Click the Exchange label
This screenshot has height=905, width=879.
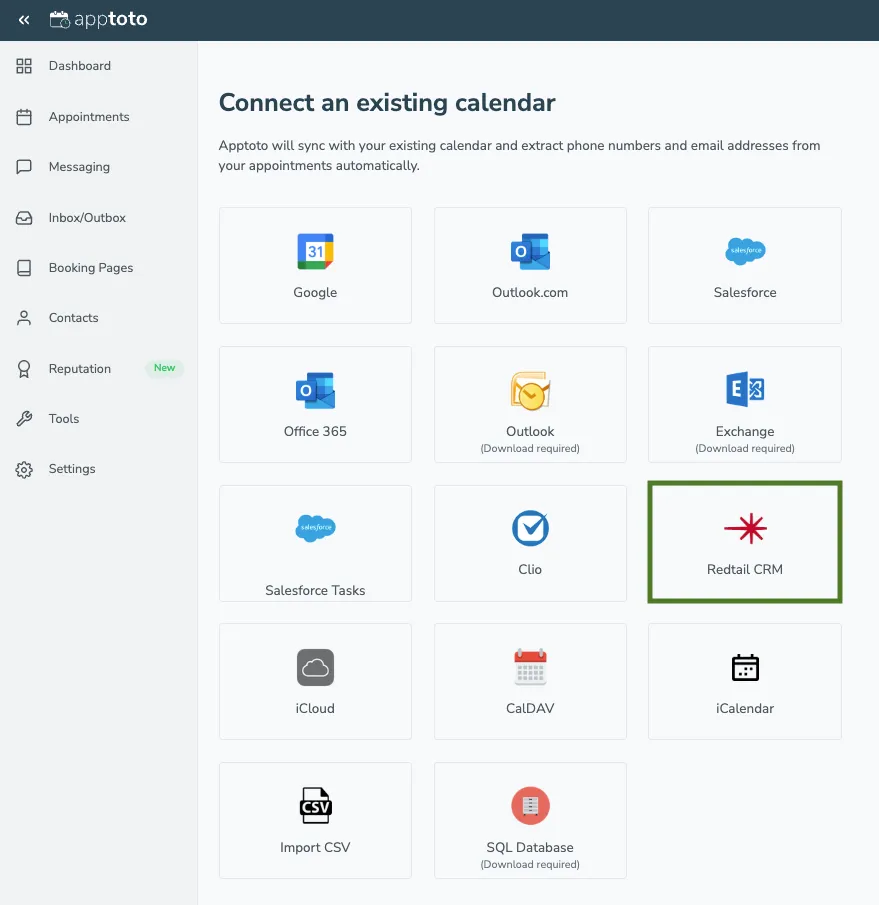(745, 432)
